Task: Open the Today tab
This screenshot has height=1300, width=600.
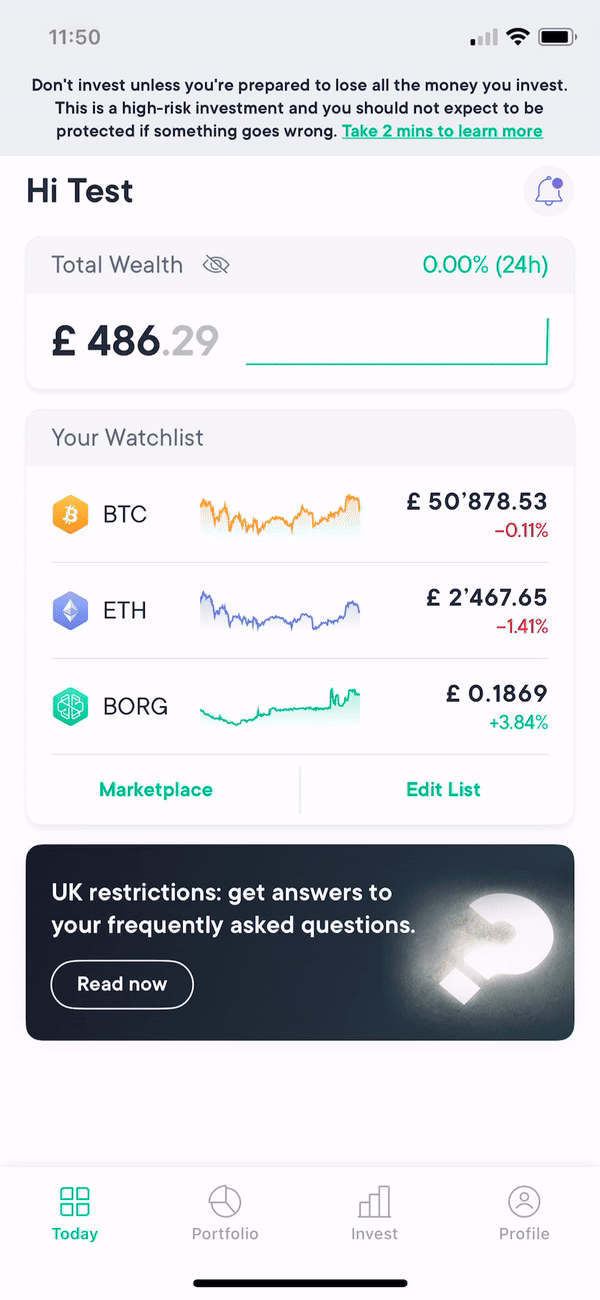Action: pyautogui.click(x=75, y=1214)
